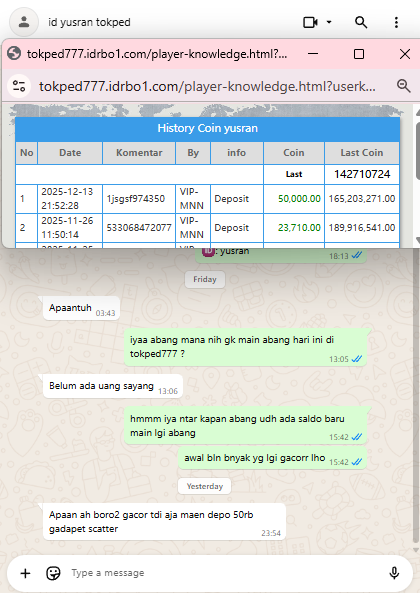
Task: Click message hmmm iya ntar kapan abang
Action: point(245,425)
